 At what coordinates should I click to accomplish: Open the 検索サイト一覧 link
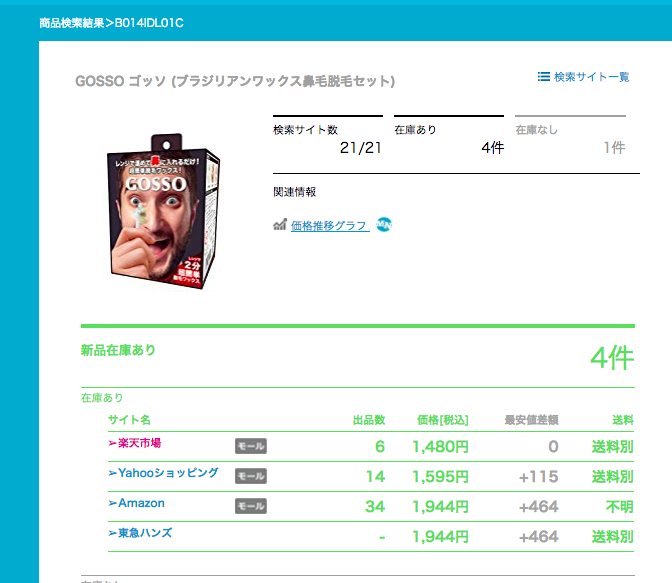[591, 77]
